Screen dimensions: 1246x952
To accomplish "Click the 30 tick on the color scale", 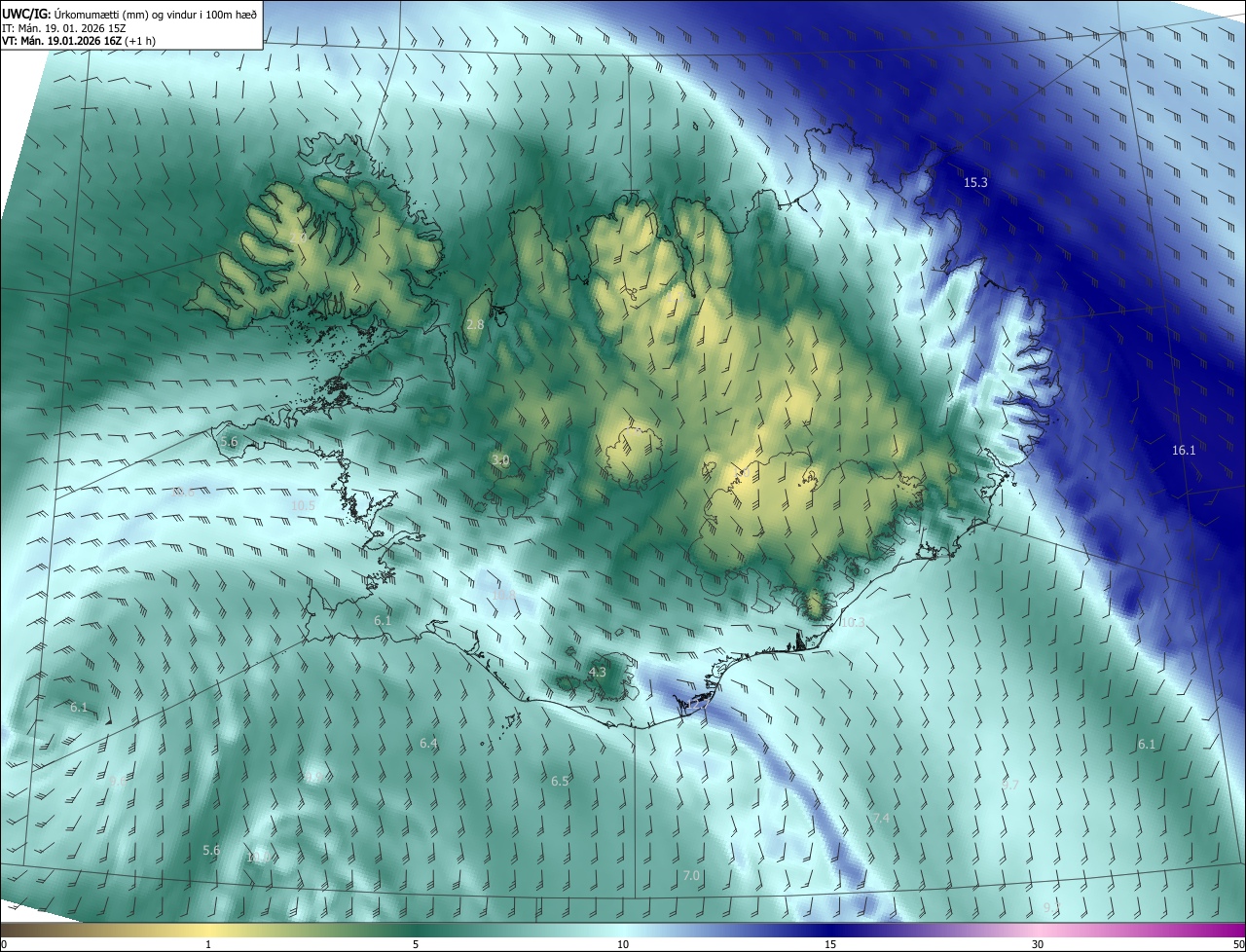I will [1038, 944].
